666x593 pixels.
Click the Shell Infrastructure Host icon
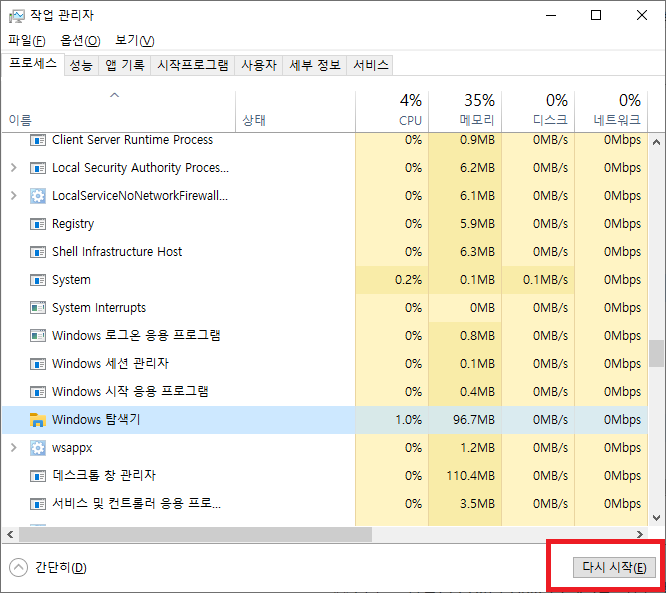click(x=38, y=252)
